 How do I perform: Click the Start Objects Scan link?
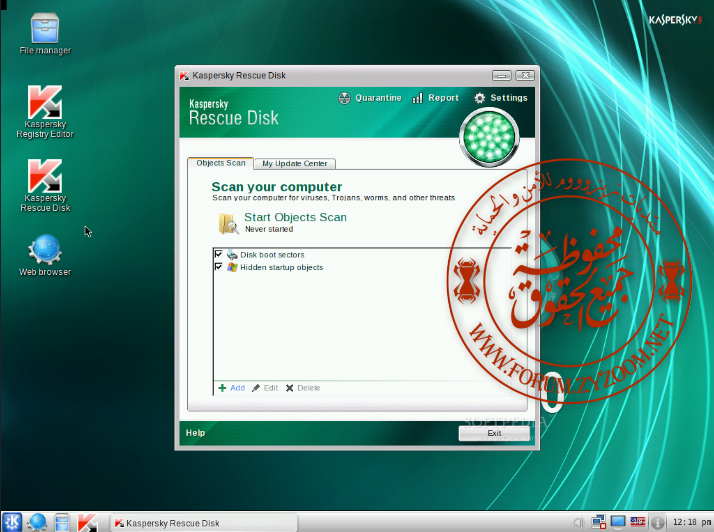pyautogui.click(x=295, y=217)
